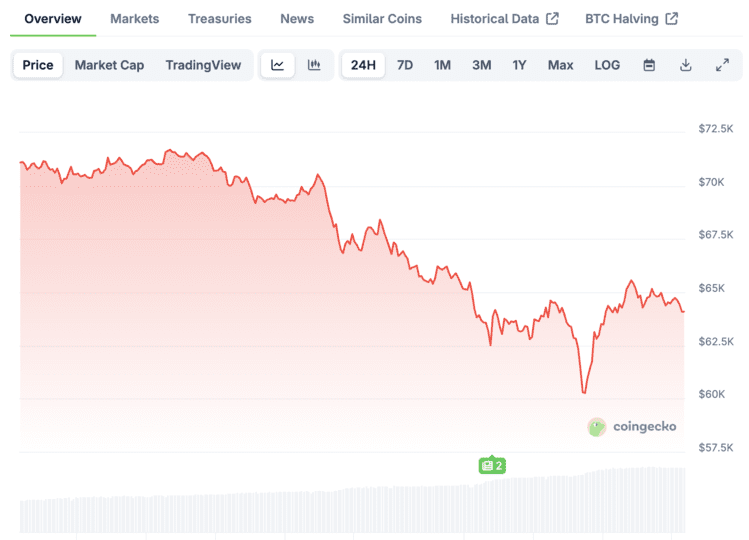Toggle LOG scale on chart
Screen dimensions: 749x540
tap(607, 65)
